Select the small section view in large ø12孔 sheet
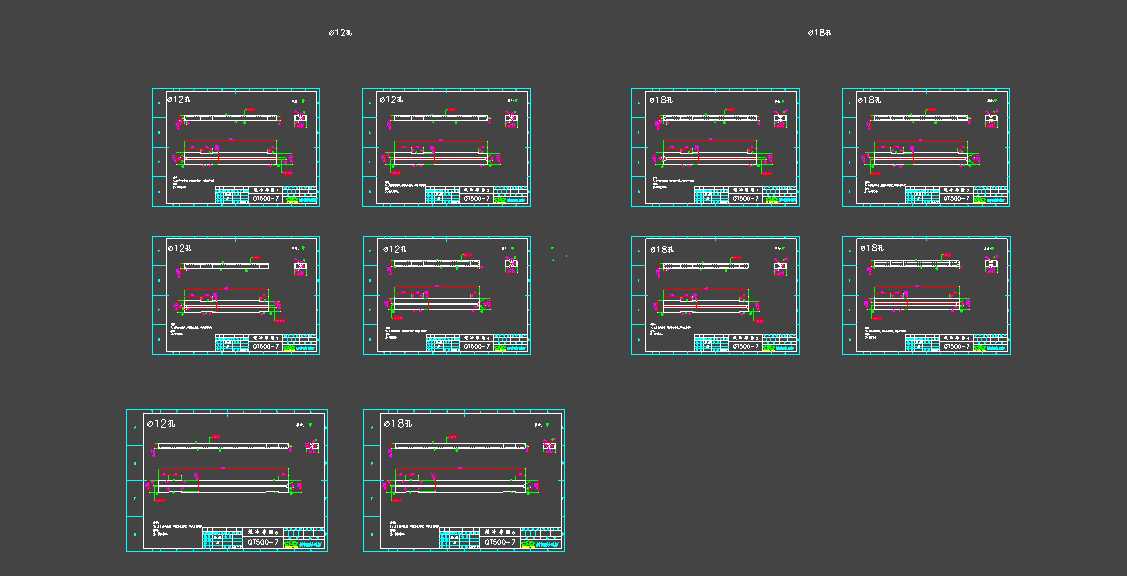The width and height of the screenshot is (1127, 576). point(312,447)
